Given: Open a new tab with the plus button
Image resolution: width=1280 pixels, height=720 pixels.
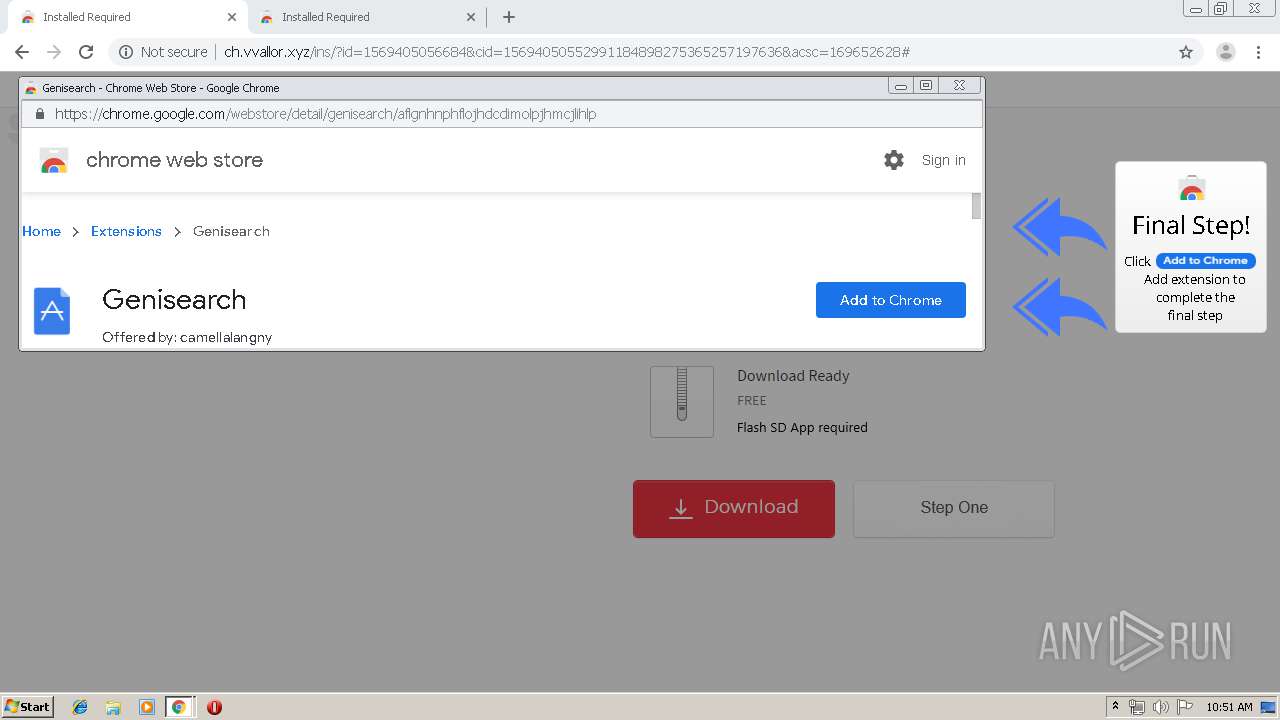Looking at the screenshot, I should click(x=509, y=17).
